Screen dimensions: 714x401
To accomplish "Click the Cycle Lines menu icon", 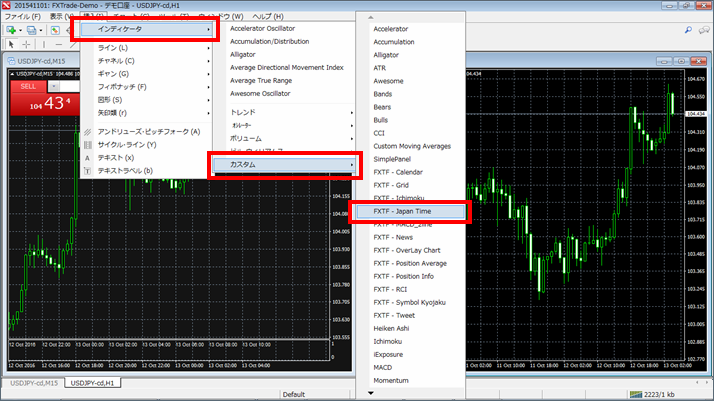I will pyautogui.click(x=87, y=145).
